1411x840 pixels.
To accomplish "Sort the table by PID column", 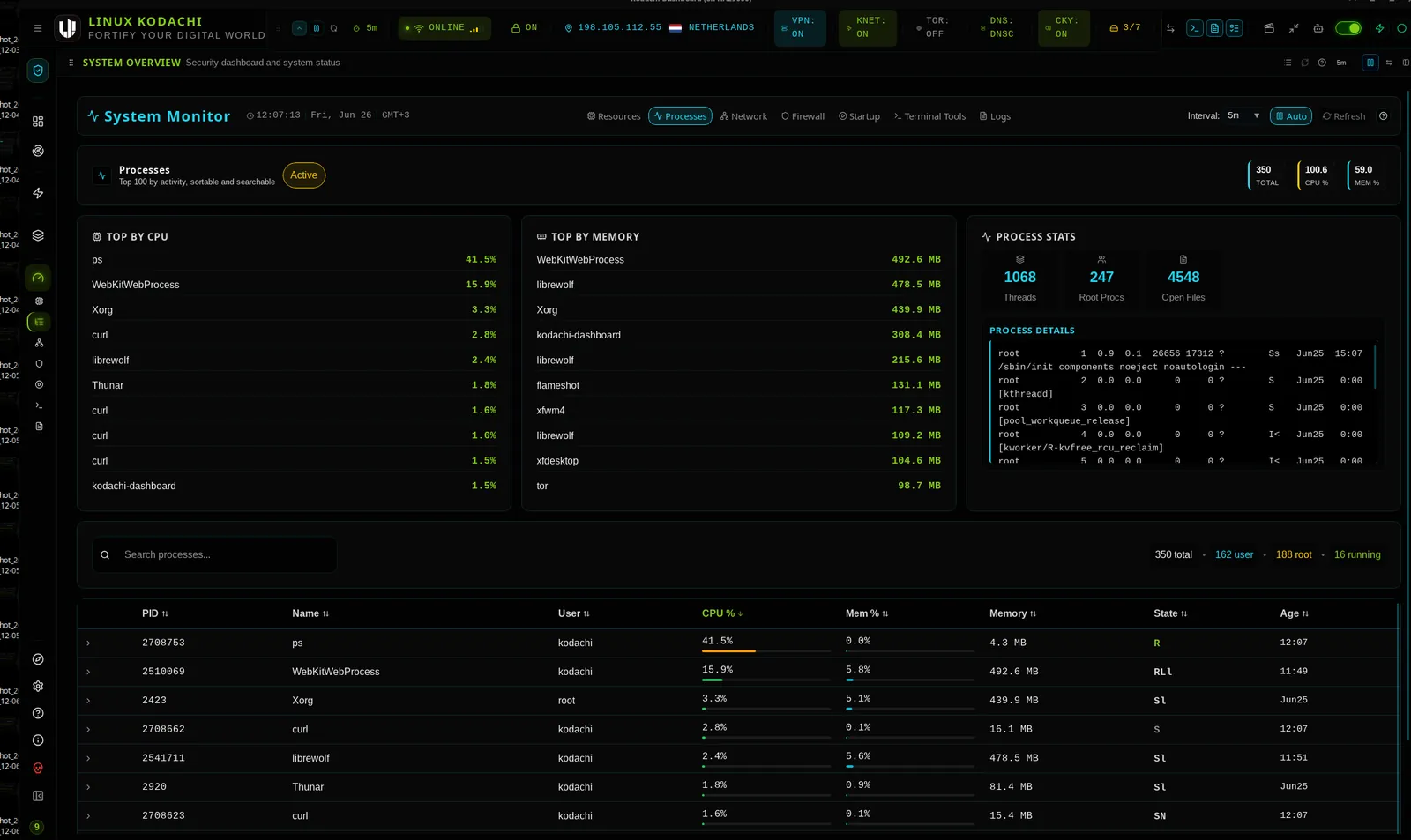I will (154, 613).
